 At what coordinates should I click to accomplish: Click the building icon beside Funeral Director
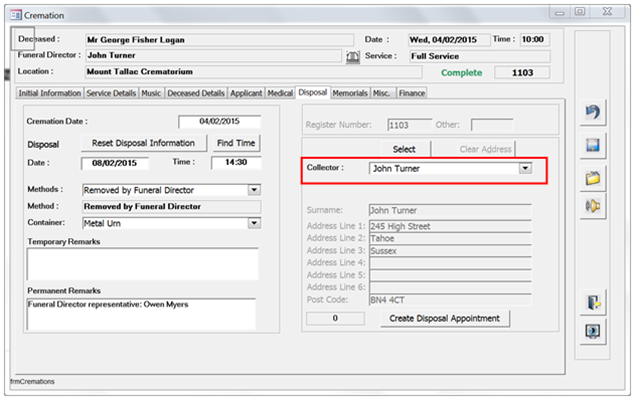[352, 57]
